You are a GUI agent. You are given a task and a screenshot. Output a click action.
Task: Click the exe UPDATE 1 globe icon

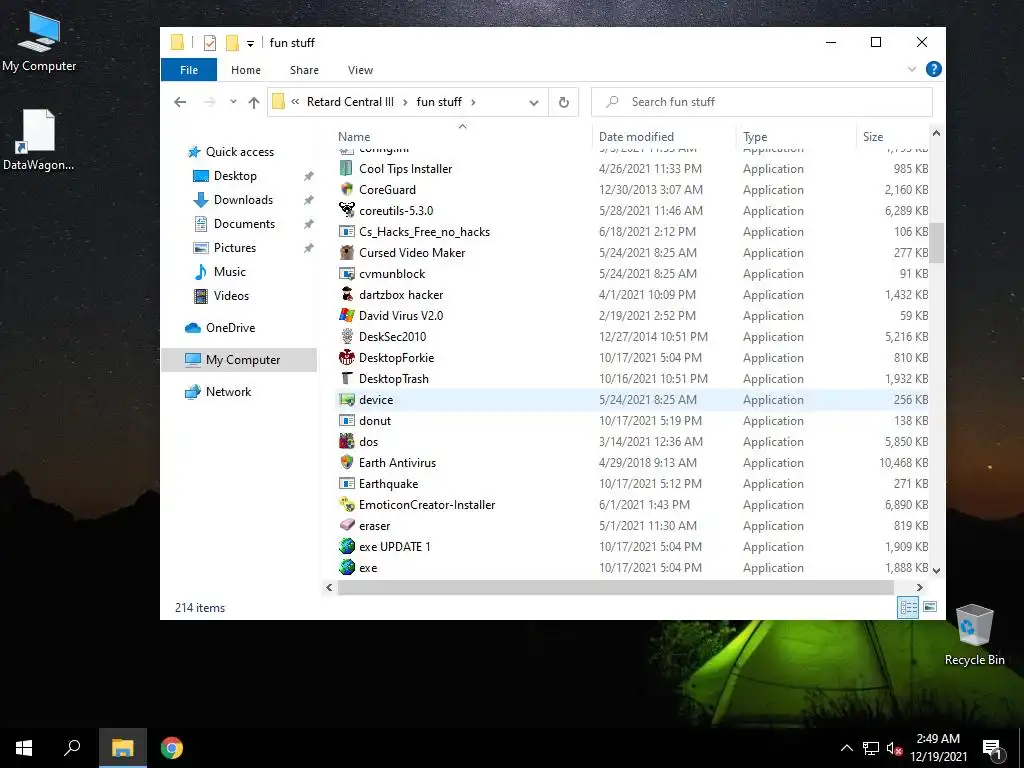(346, 547)
